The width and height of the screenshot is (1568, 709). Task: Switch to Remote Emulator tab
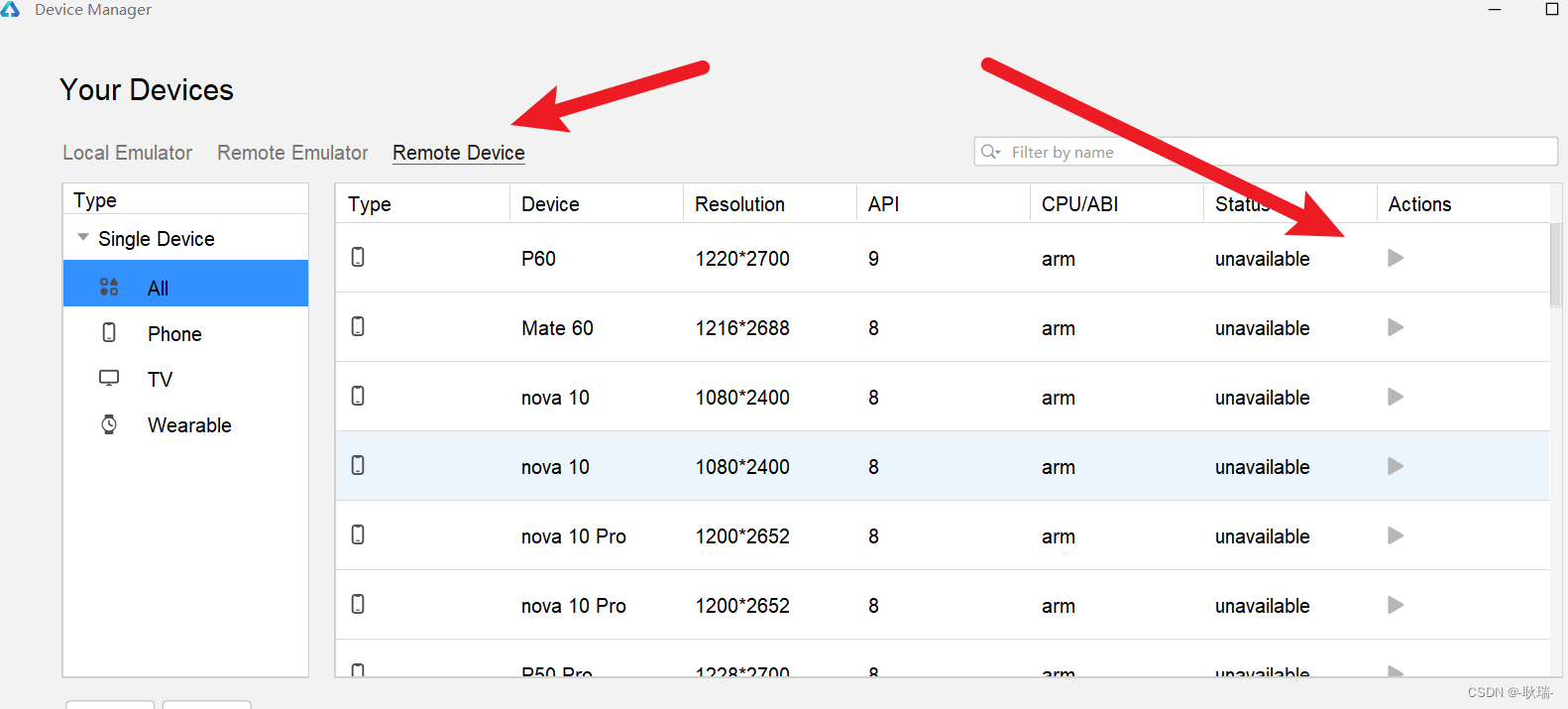pos(292,153)
